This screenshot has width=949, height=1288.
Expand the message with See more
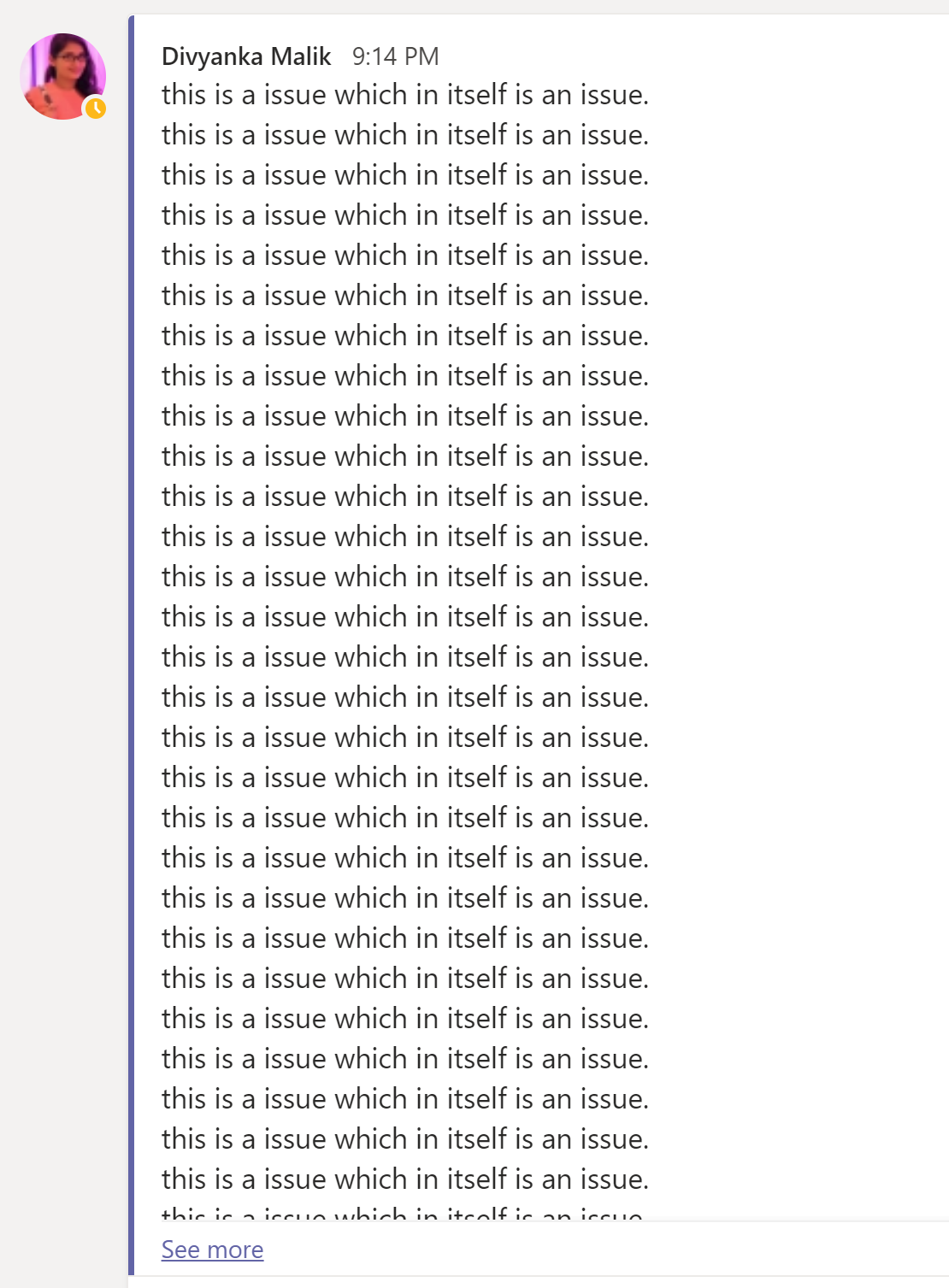click(x=212, y=1250)
